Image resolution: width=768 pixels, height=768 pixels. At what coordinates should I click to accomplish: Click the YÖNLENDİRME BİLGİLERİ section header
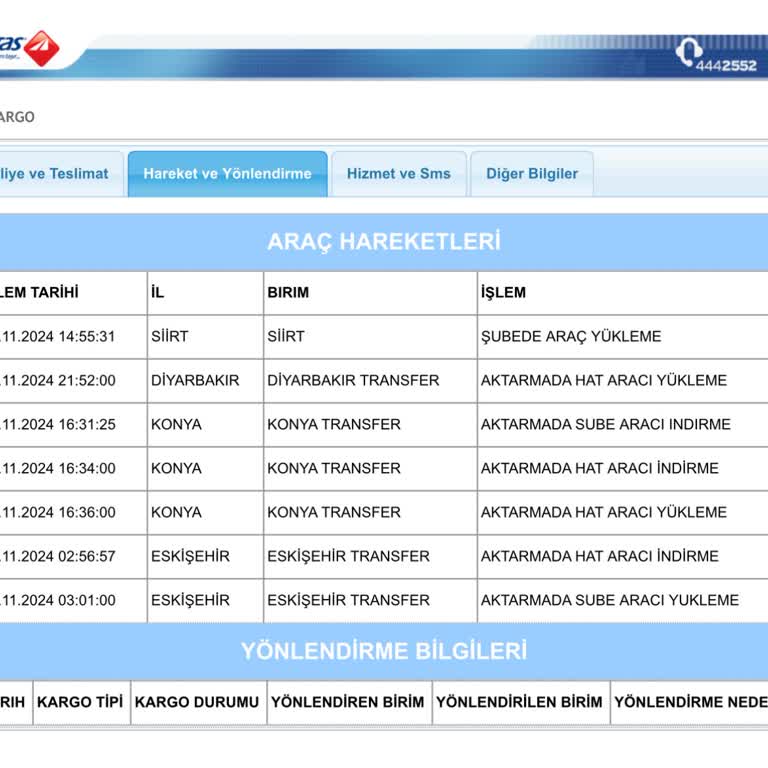click(384, 651)
